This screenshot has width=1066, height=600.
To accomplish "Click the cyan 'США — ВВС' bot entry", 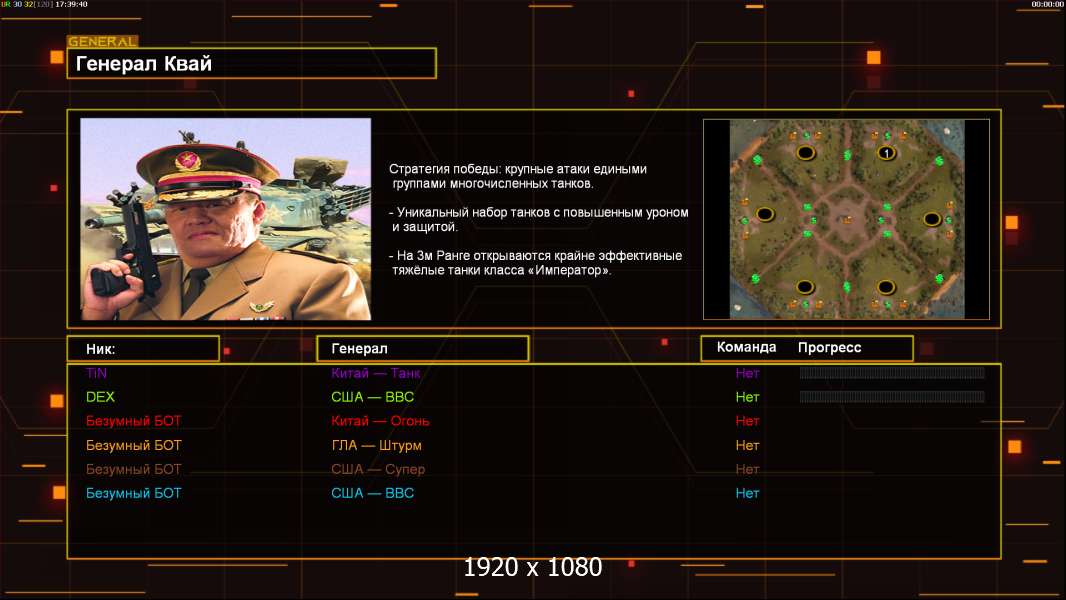I will point(373,493).
